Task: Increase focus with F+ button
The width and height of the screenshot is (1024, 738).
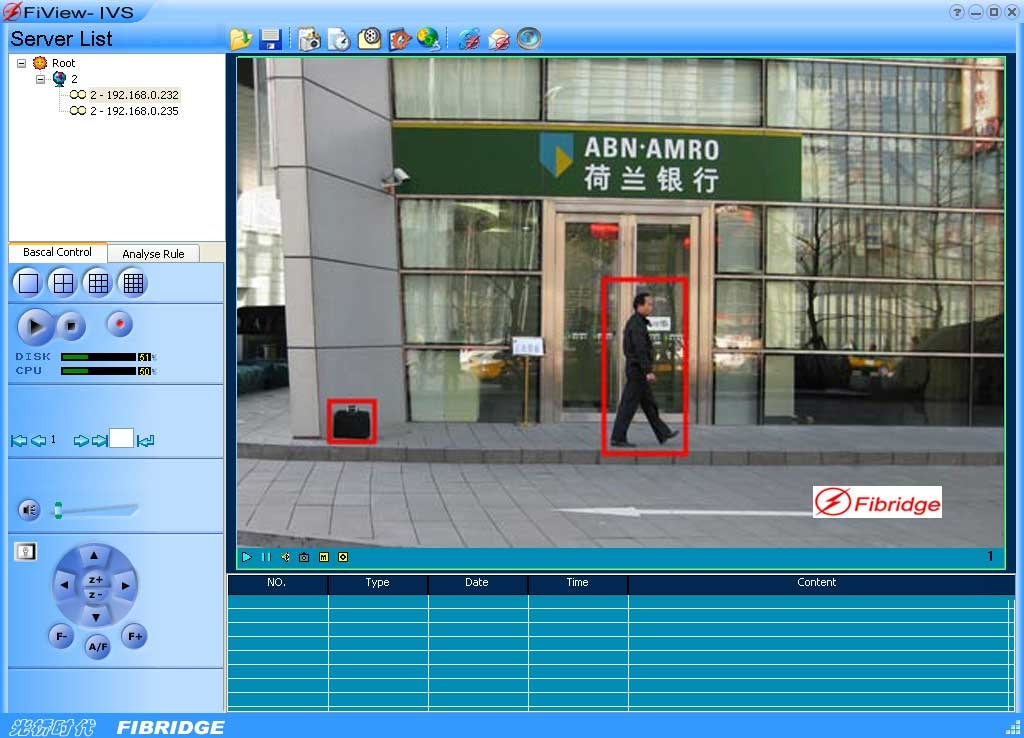Action: (135, 636)
